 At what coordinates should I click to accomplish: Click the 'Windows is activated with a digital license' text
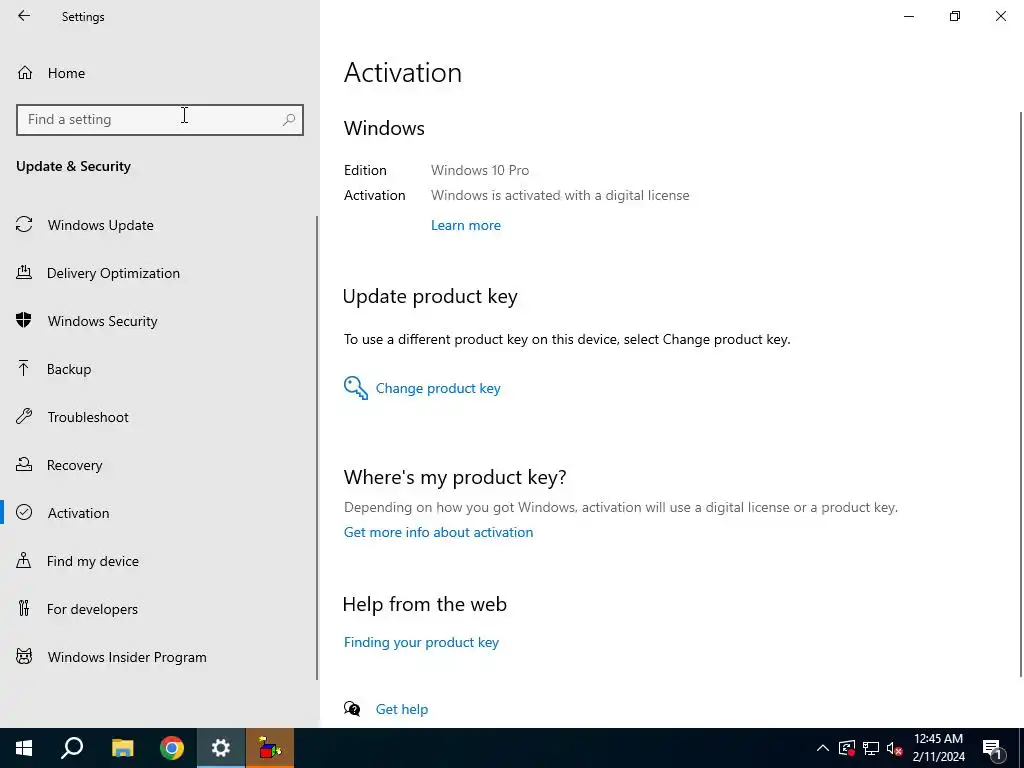coord(560,195)
